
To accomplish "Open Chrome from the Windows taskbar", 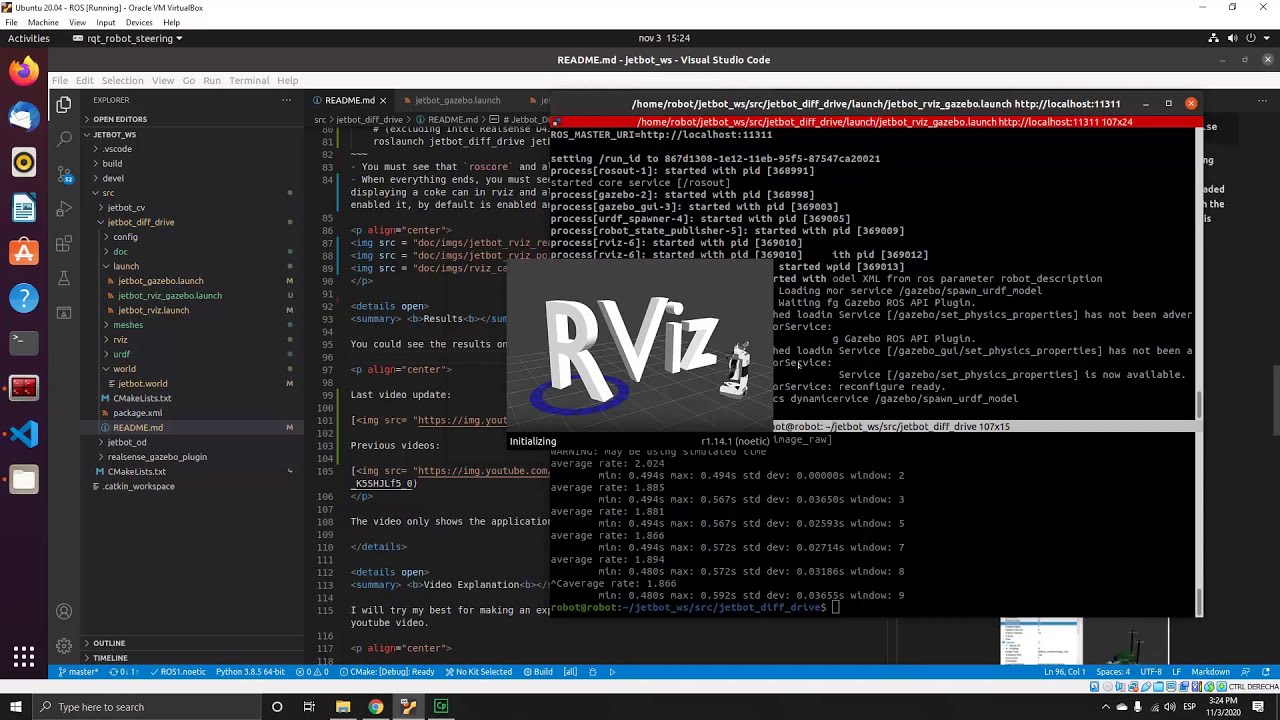I will (x=375, y=707).
